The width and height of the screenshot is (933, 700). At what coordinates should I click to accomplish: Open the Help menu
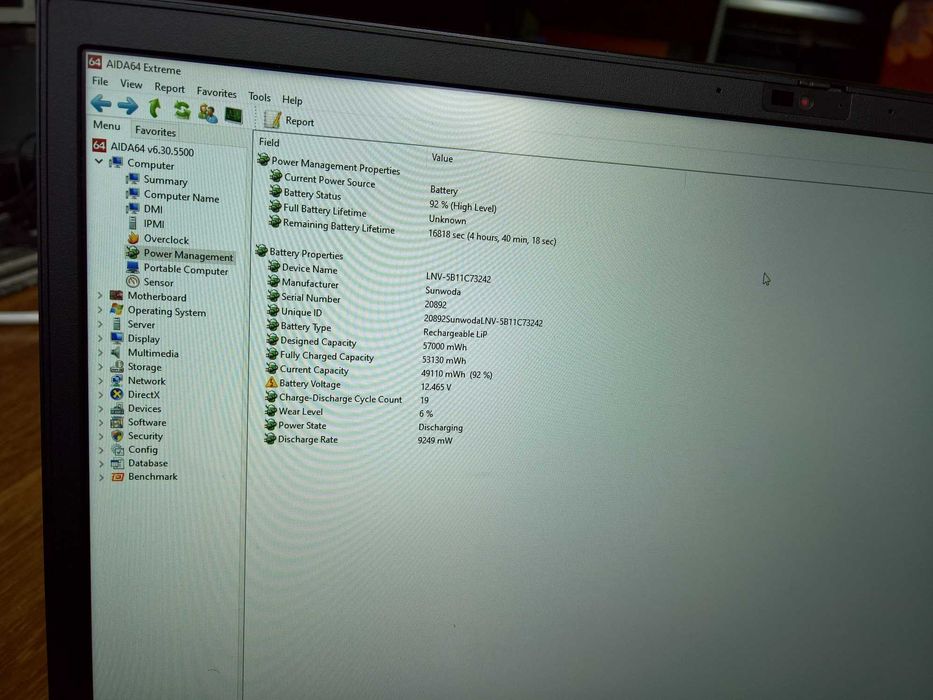292,100
